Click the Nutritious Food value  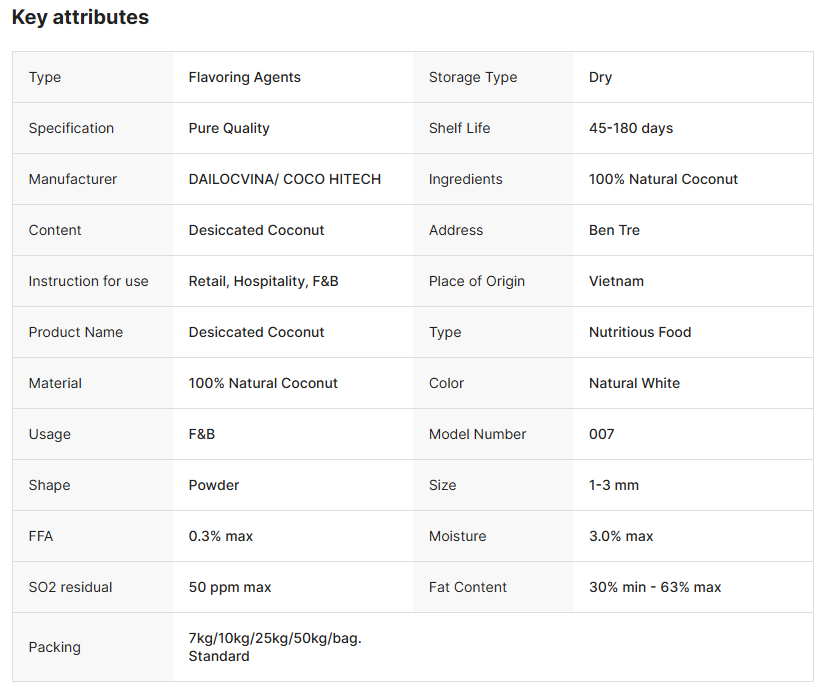pyautogui.click(x=640, y=332)
